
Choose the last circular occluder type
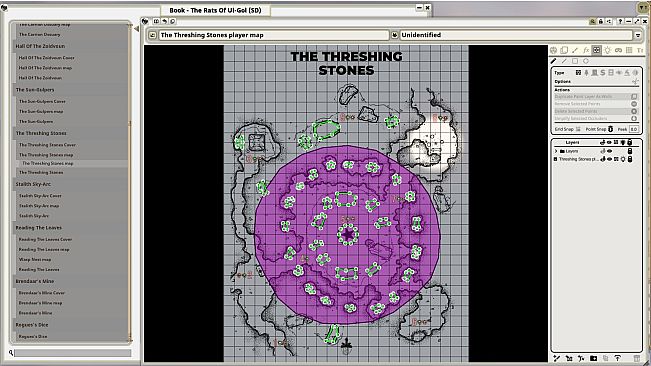pyautogui.click(x=635, y=73)
